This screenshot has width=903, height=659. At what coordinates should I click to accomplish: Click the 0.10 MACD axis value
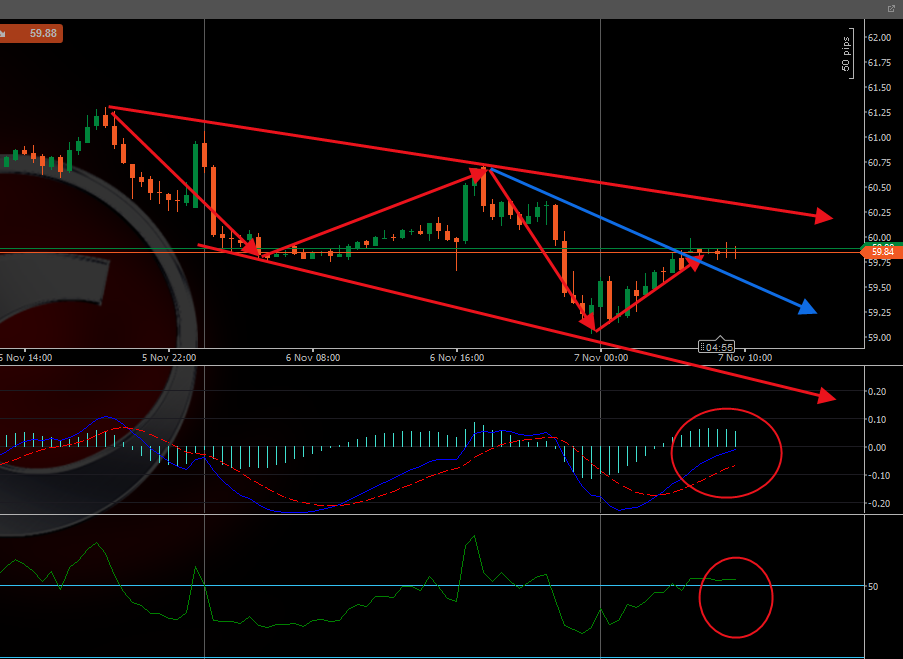[x=877, y=419]
